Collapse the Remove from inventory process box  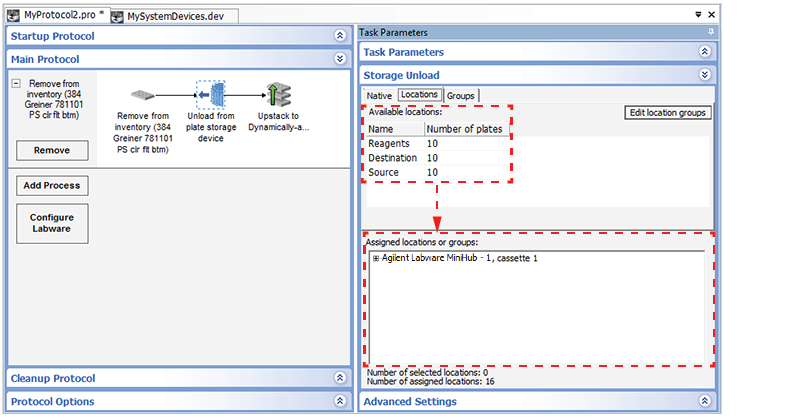point(16,84)
